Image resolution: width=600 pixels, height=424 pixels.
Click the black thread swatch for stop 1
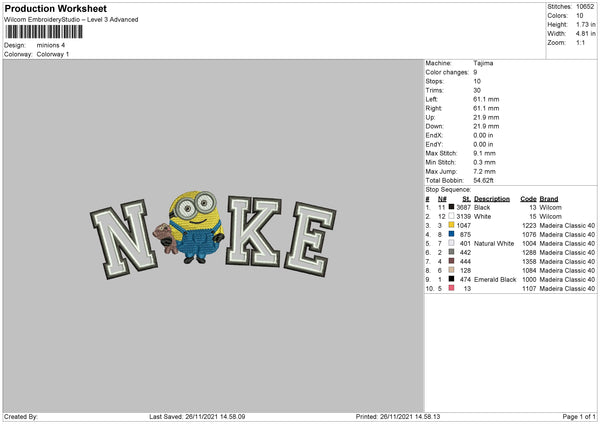[451, 206]
